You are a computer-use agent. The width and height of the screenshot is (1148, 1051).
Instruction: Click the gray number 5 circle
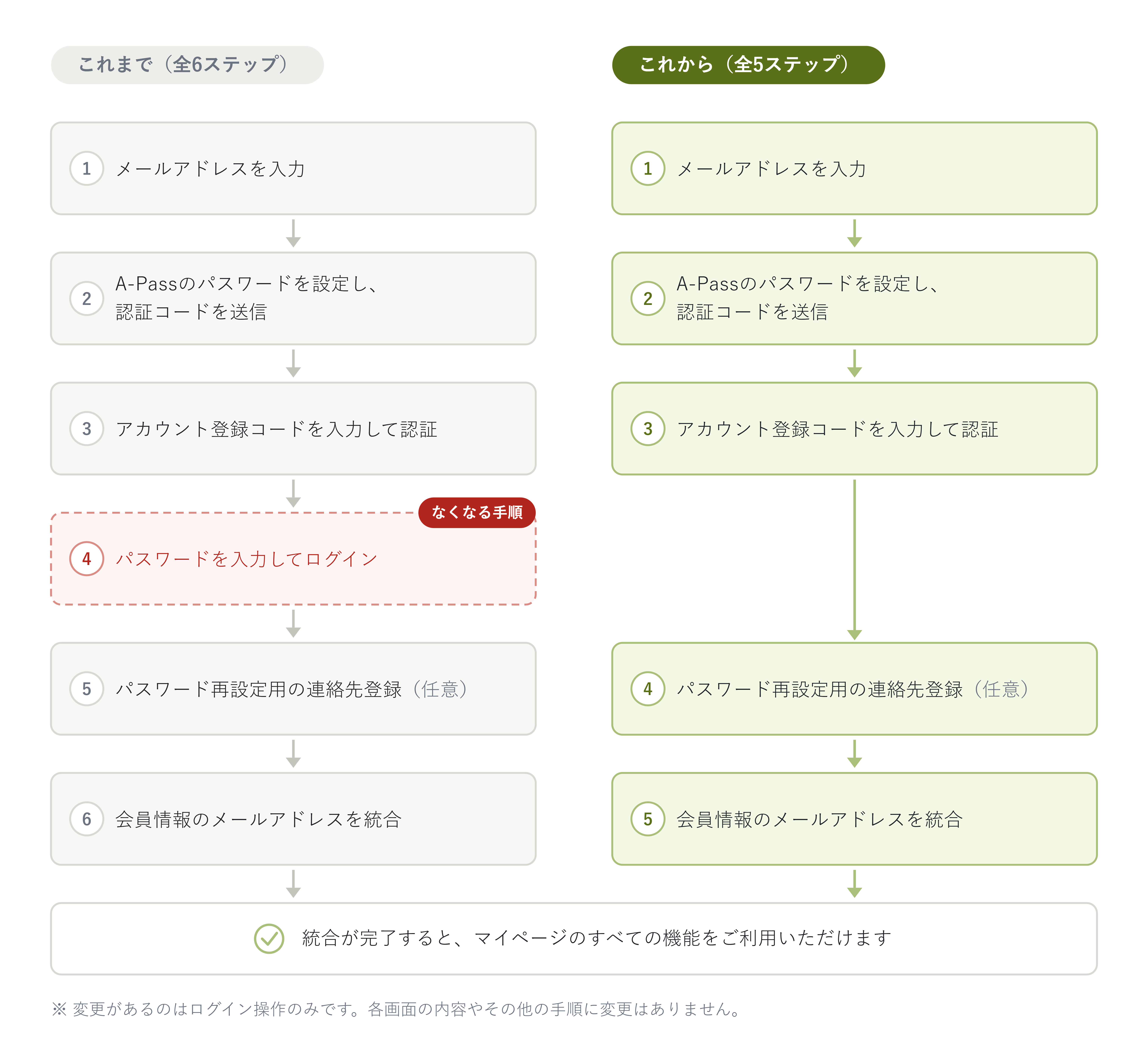[87, 689]
